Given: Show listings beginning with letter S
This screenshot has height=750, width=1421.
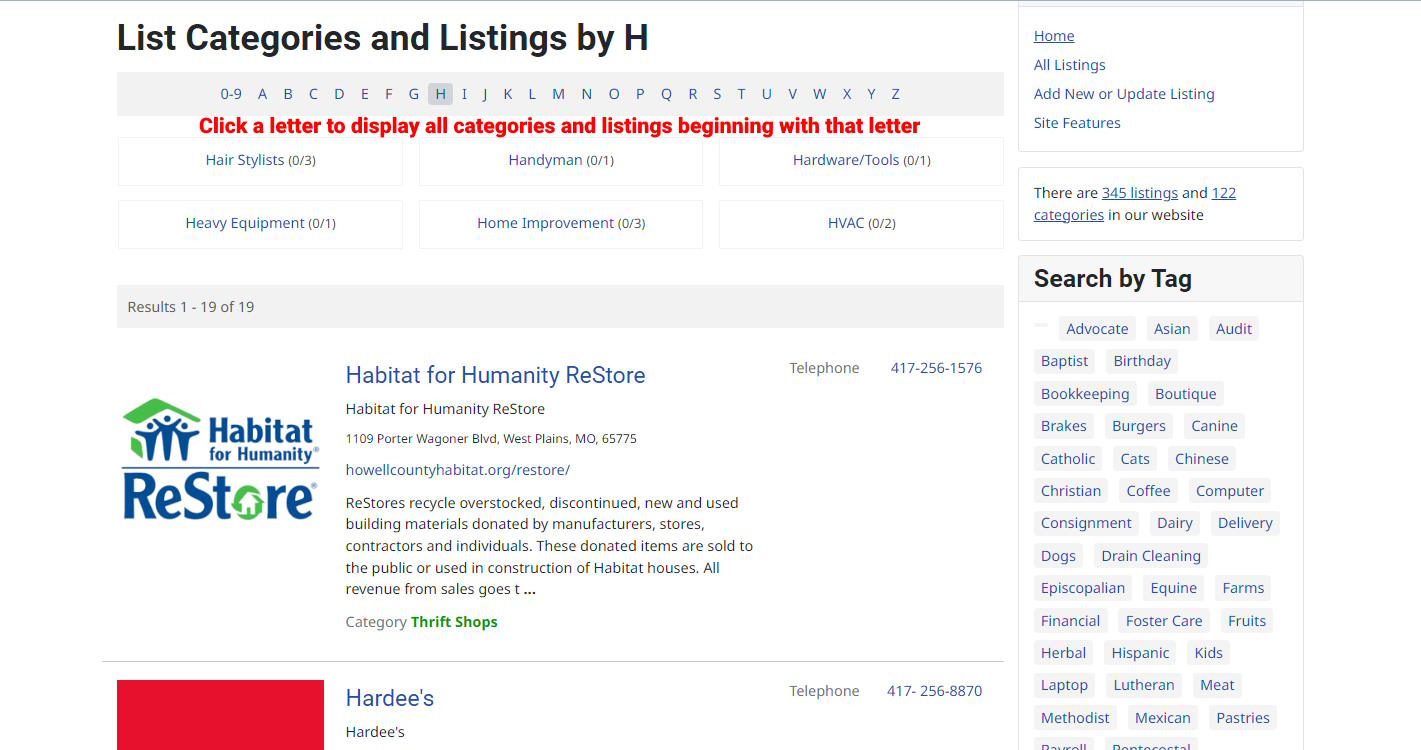Looking at the screenshot, I should click(717, 94).
